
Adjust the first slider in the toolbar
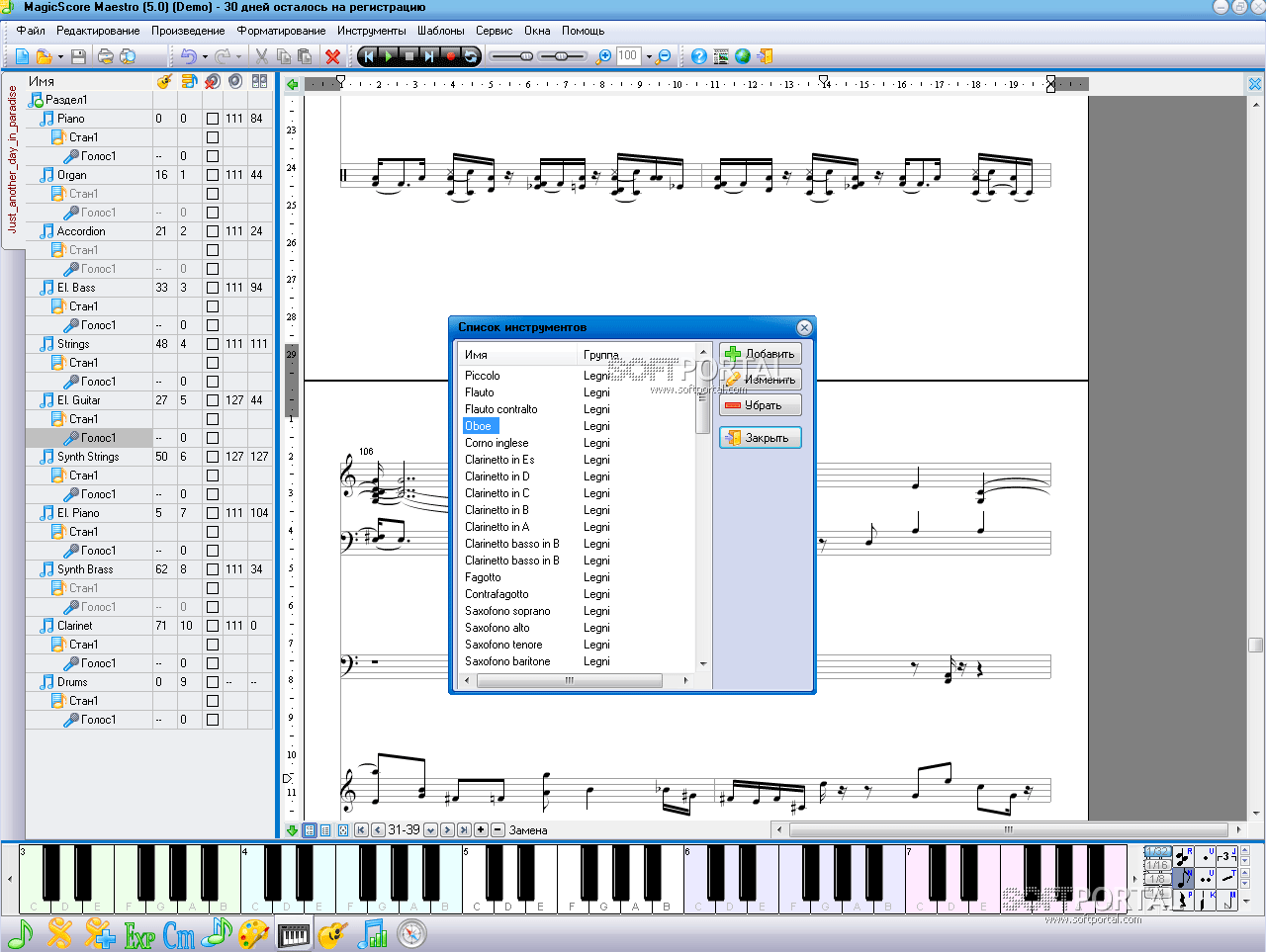[x=512, y=56]
